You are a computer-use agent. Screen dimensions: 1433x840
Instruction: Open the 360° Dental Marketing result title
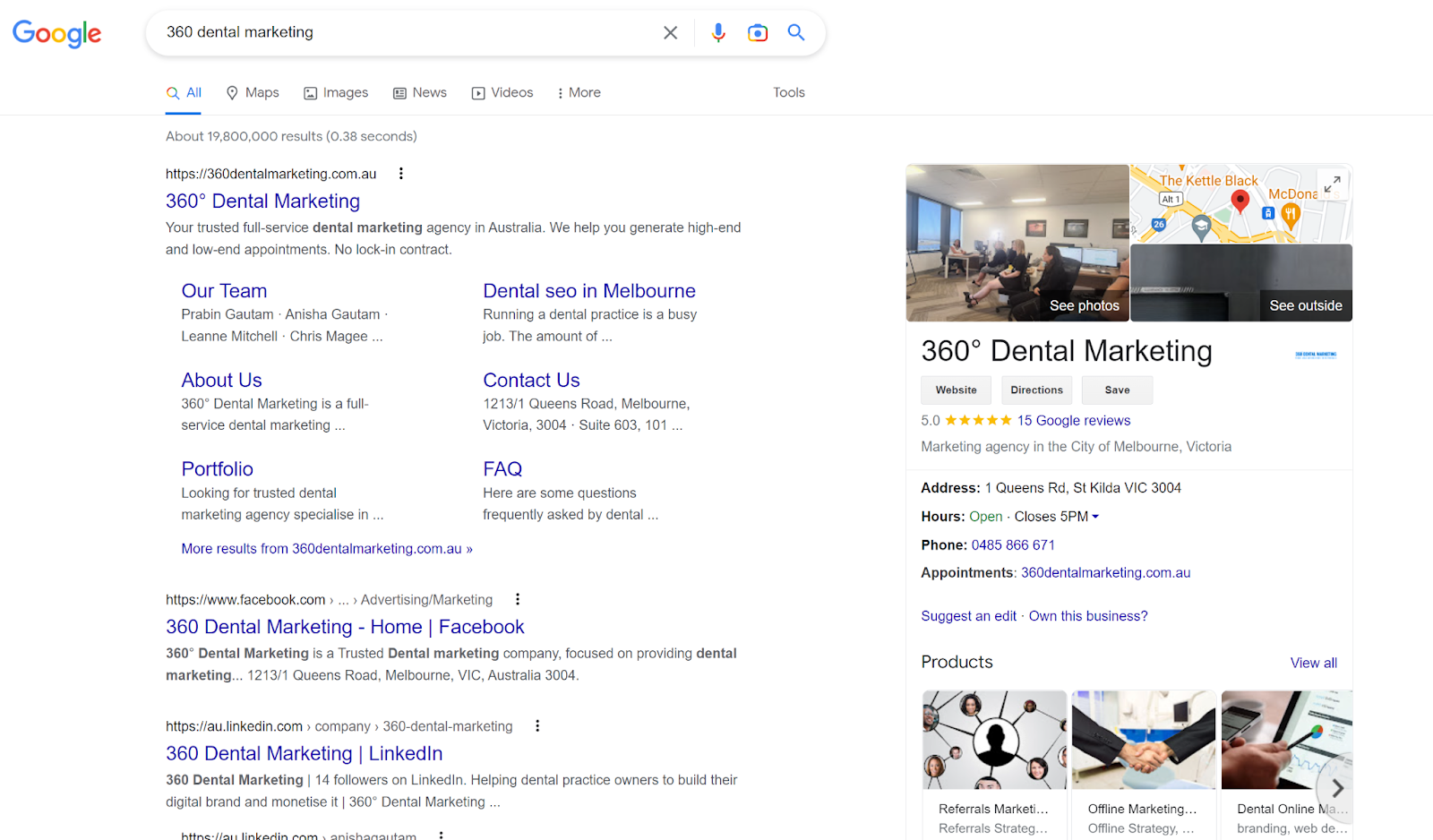tap(262, 201)
